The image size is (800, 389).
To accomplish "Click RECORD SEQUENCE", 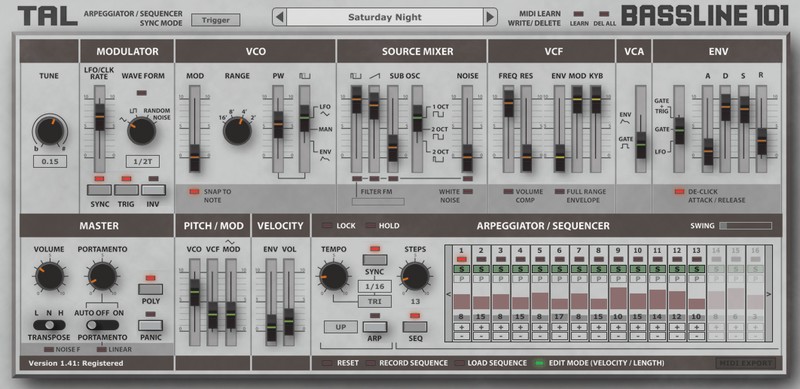I will [371, 363].
